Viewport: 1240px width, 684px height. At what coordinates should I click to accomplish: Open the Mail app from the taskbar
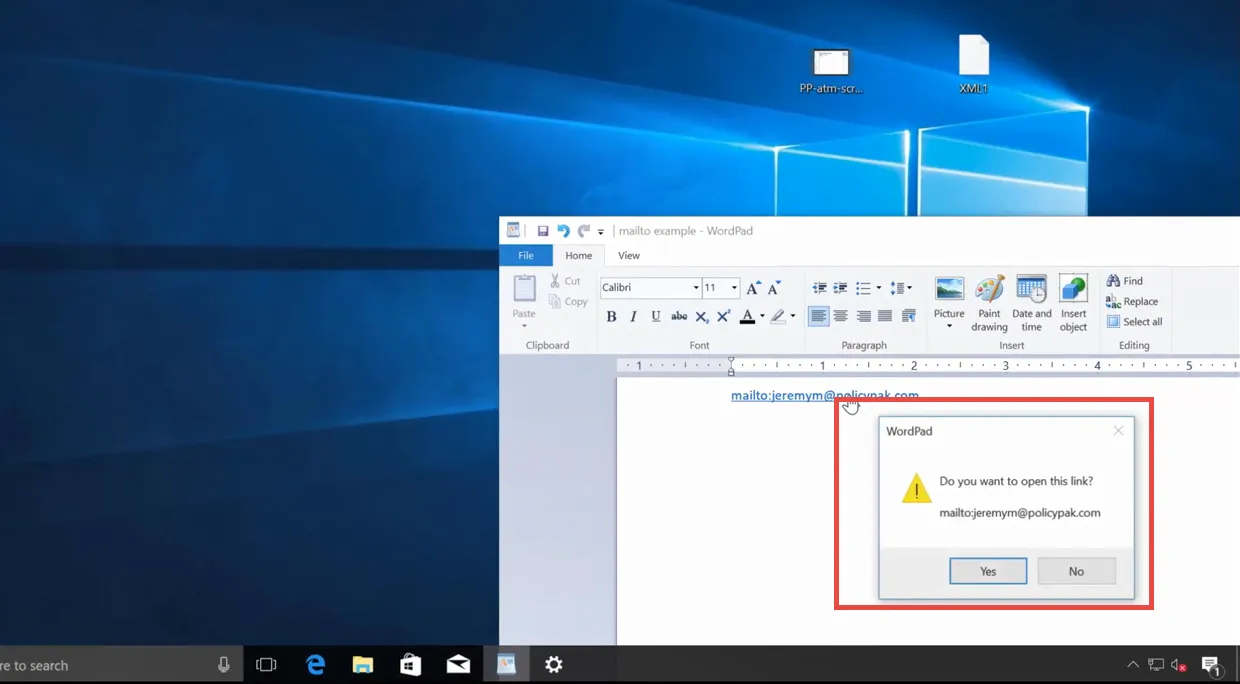coord(459,664)
